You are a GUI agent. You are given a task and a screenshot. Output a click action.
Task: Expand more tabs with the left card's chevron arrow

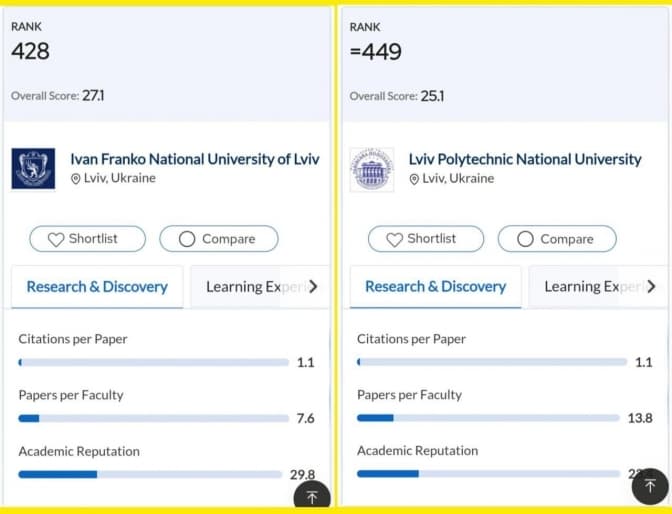coord(313,287)
